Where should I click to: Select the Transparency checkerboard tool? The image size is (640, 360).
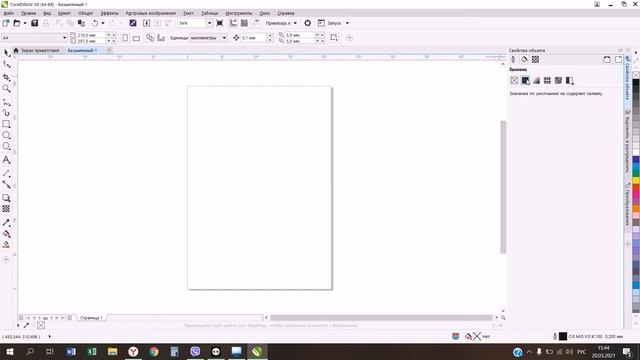pyautogui.click(x=6, y=209)
